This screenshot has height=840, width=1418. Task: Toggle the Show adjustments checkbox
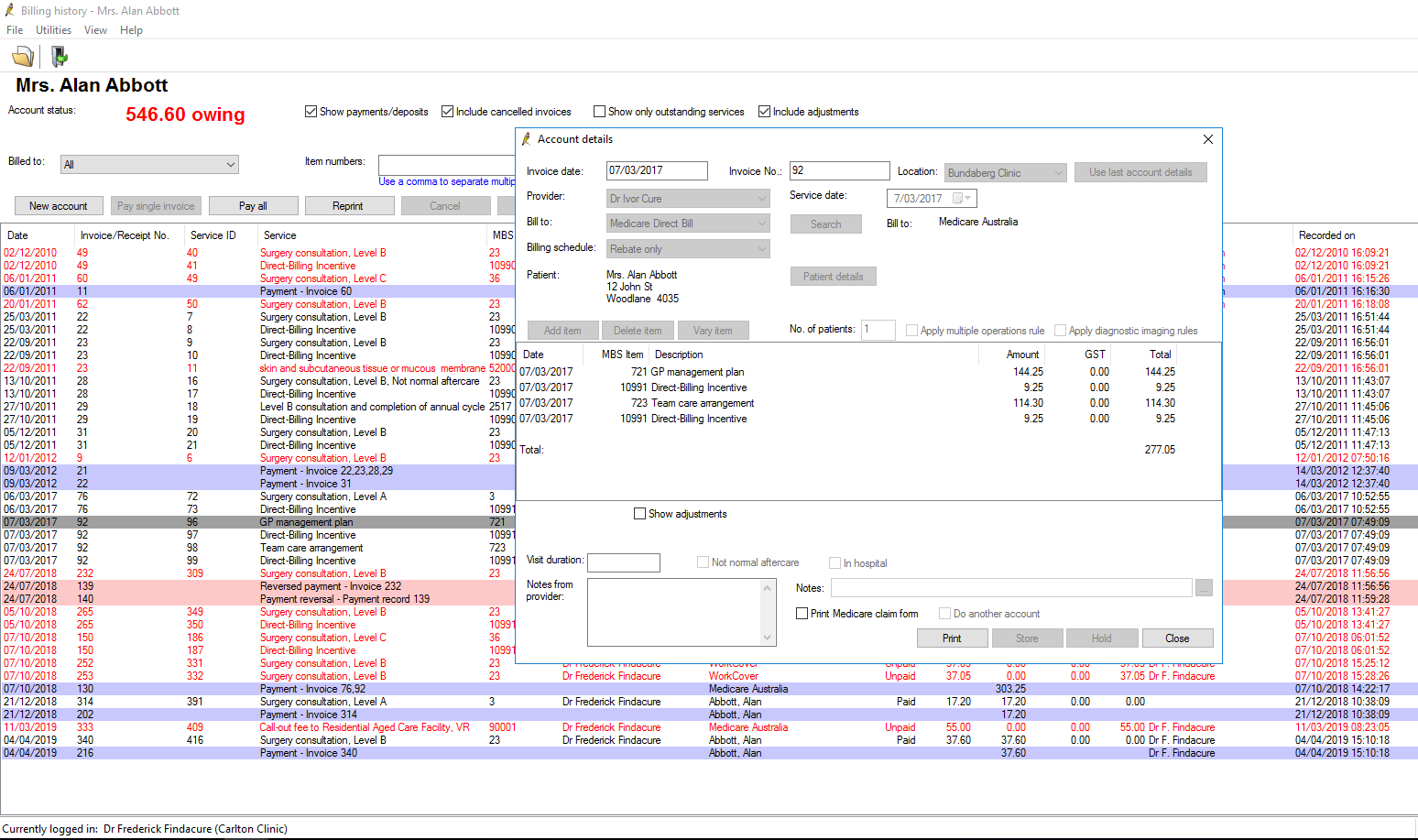coord(639,513)
